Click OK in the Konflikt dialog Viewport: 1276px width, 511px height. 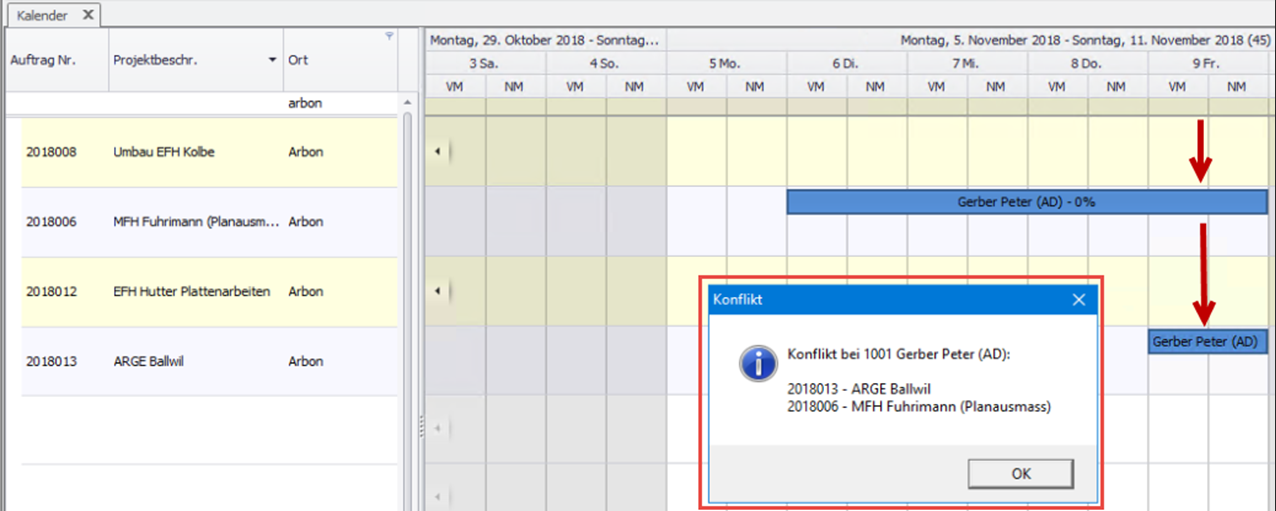[x=1020, y=474]
